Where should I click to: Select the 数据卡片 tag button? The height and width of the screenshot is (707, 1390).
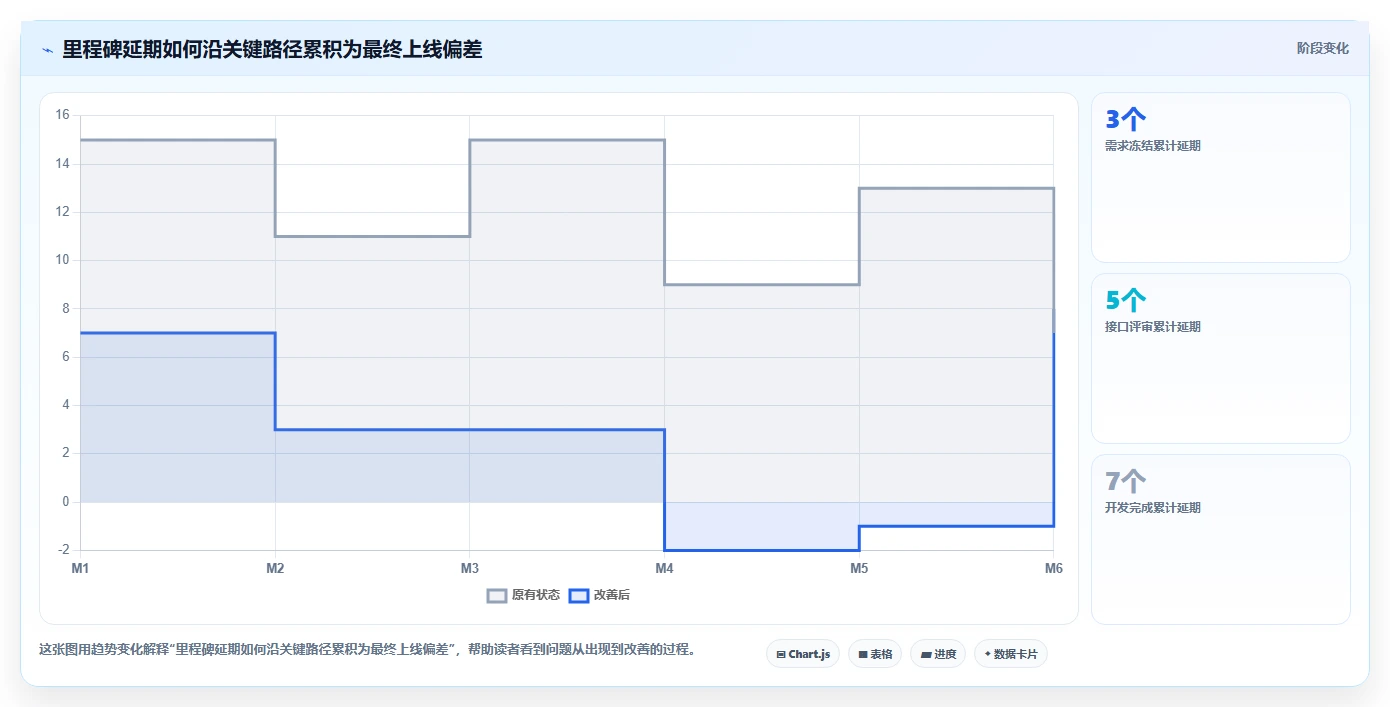[x=1010, y=654]
